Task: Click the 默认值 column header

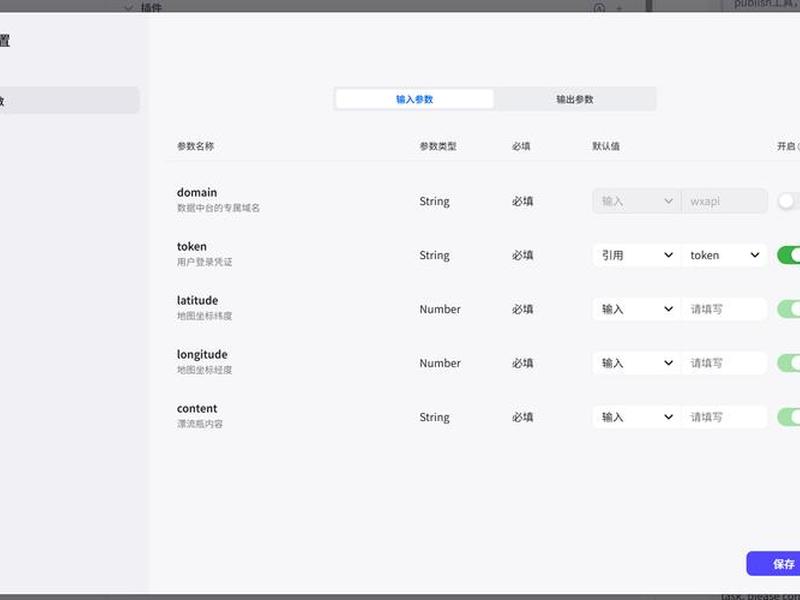Action: (x=606, y=146)
